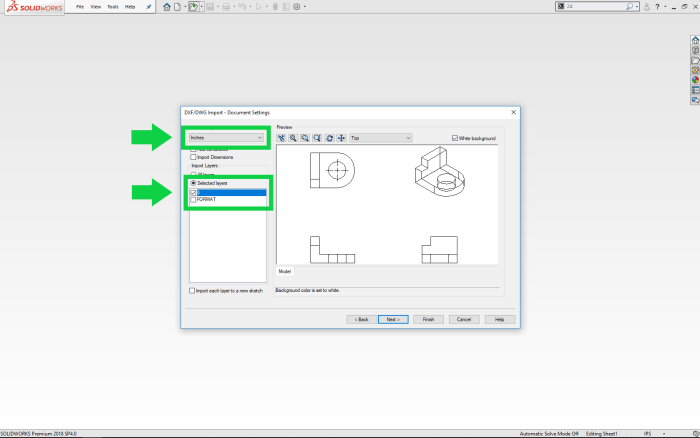The width and height of the screenshot is (700, 438).
Task: Click the Select cursor tool icon
Action: [x=258, y=7]
